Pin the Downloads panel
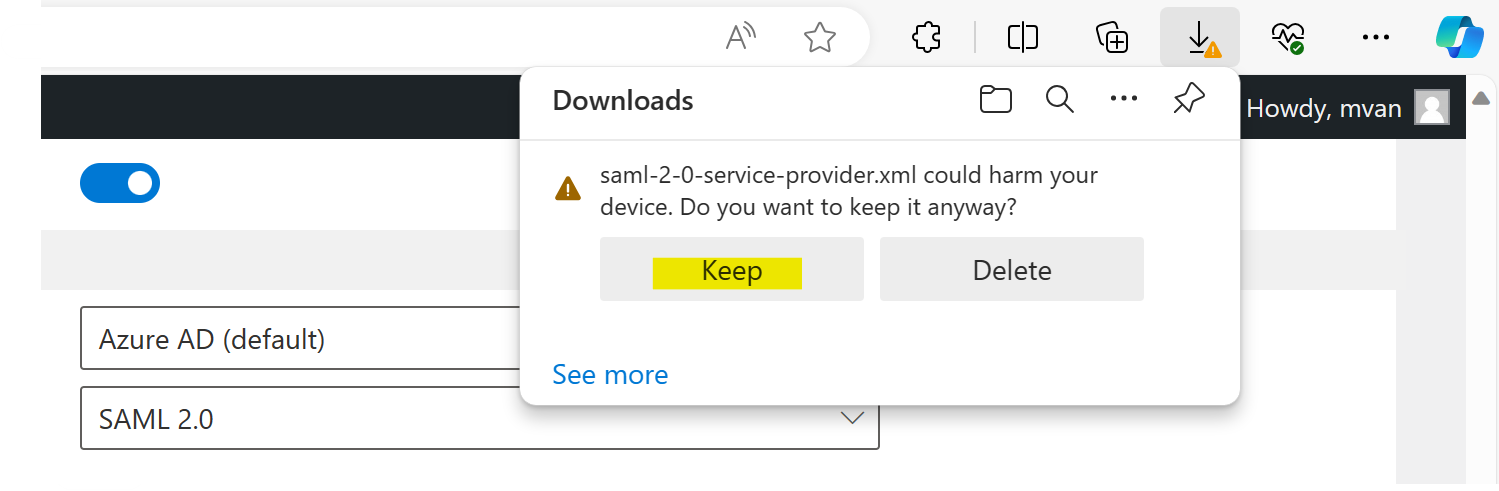Screen dimensions: 1499x491 1188,99
